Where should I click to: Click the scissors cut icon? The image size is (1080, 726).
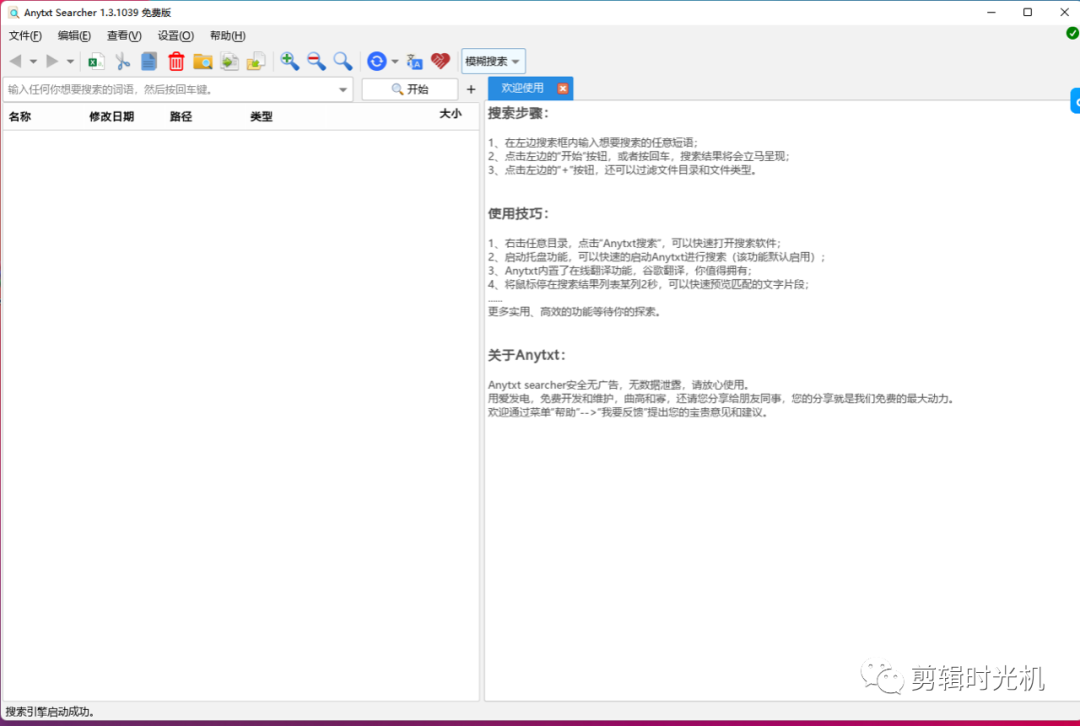tap(123, 61)
